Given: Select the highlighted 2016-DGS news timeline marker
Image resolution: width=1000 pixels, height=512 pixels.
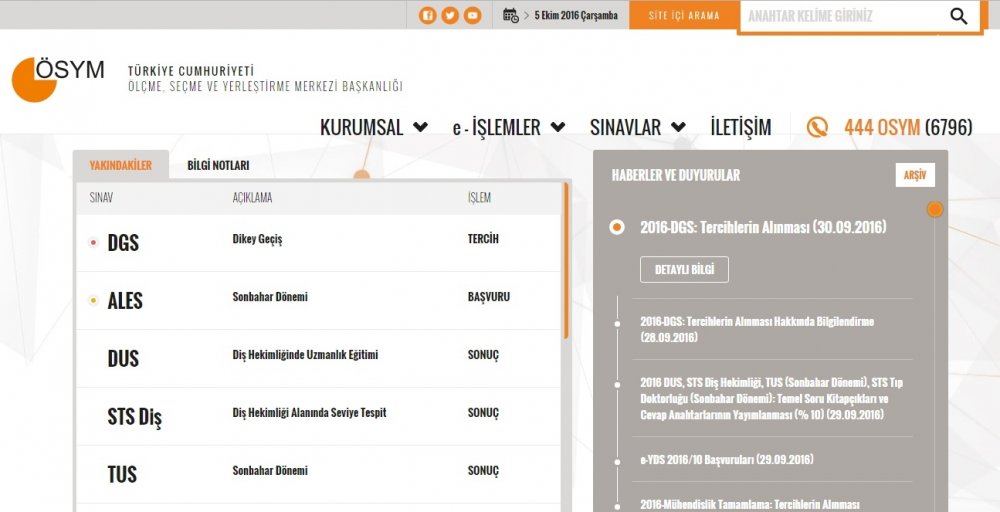Looking at the screenshot, I should (618, 228).
